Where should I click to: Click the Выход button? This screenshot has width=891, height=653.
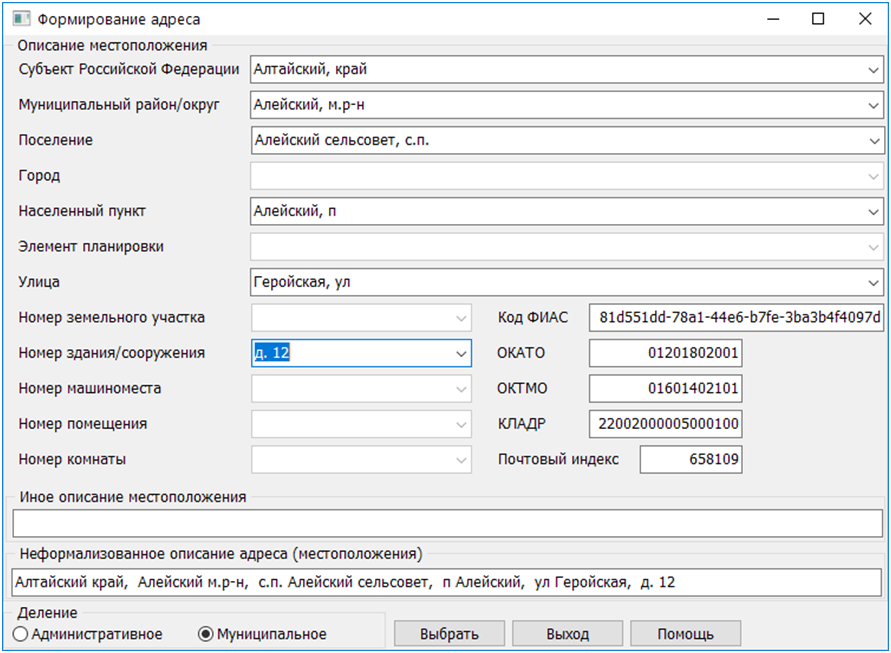tap(567, 634)
